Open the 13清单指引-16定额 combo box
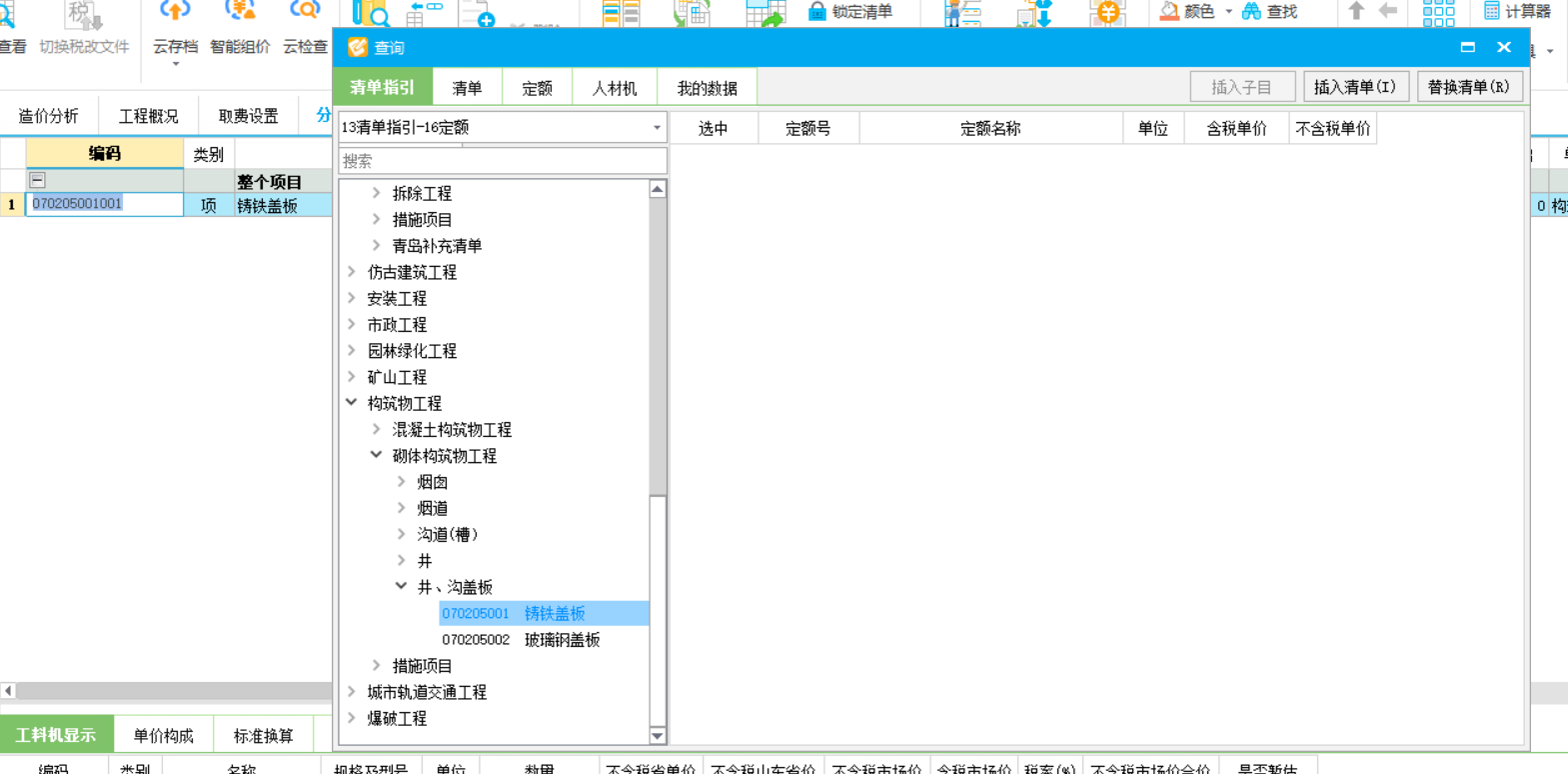 point(502,127)
